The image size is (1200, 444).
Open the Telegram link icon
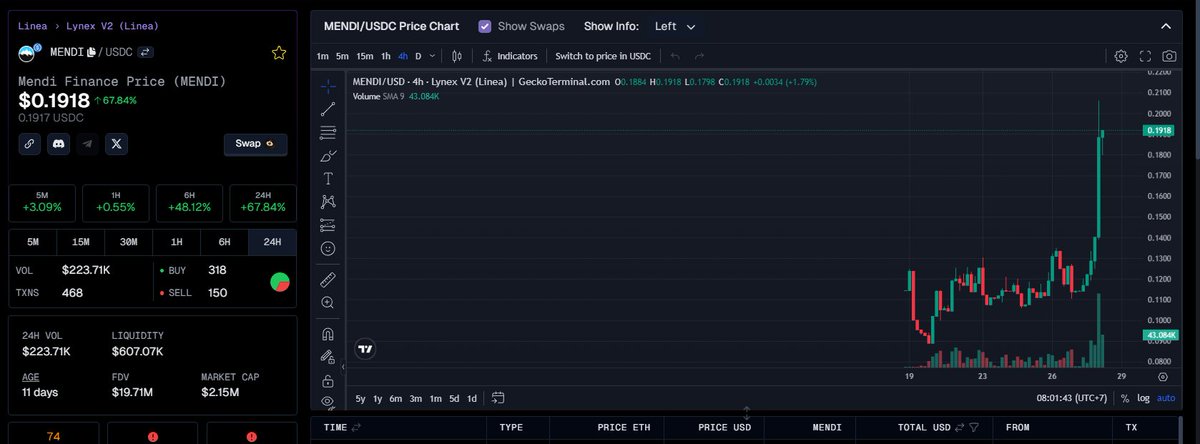pos(88,144)
